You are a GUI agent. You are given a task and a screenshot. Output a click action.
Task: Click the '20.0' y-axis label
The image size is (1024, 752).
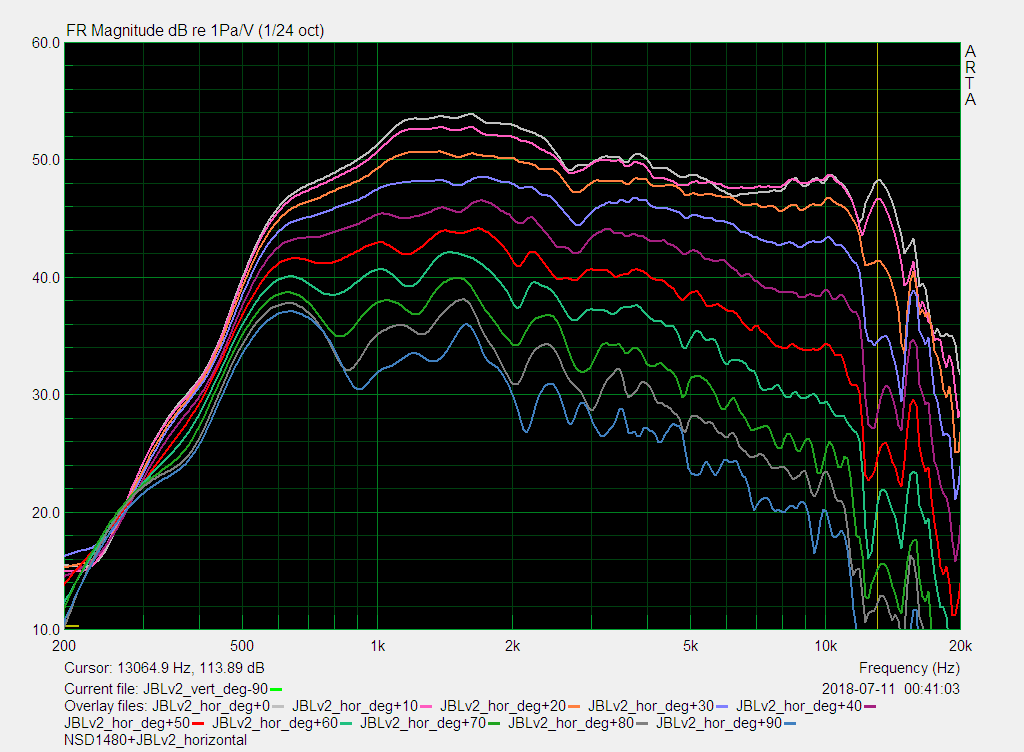tap(46, 512)
